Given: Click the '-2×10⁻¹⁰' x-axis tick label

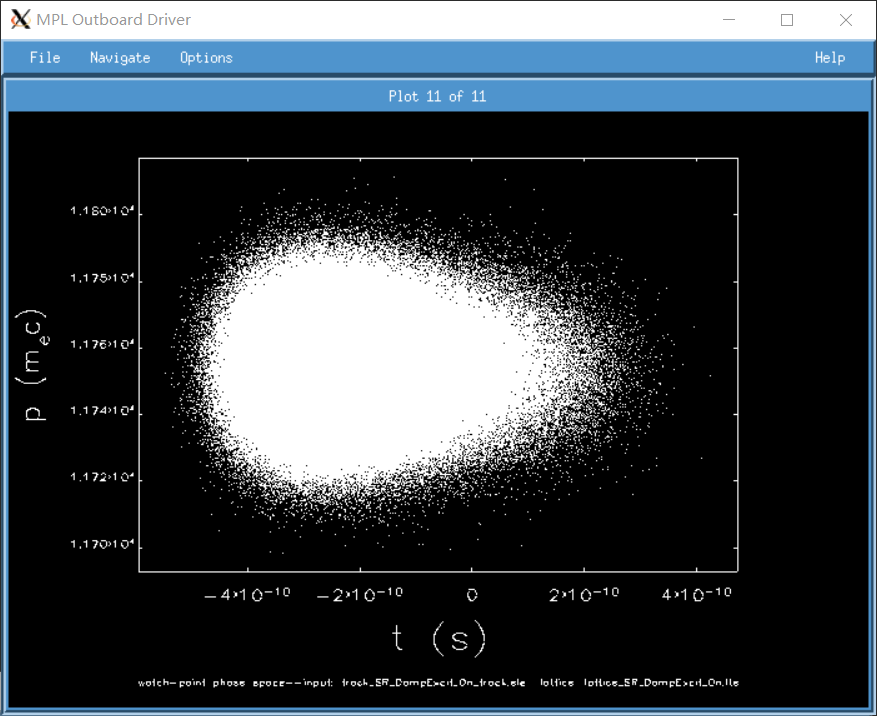Looking at the screenshot, I should 359,594.
